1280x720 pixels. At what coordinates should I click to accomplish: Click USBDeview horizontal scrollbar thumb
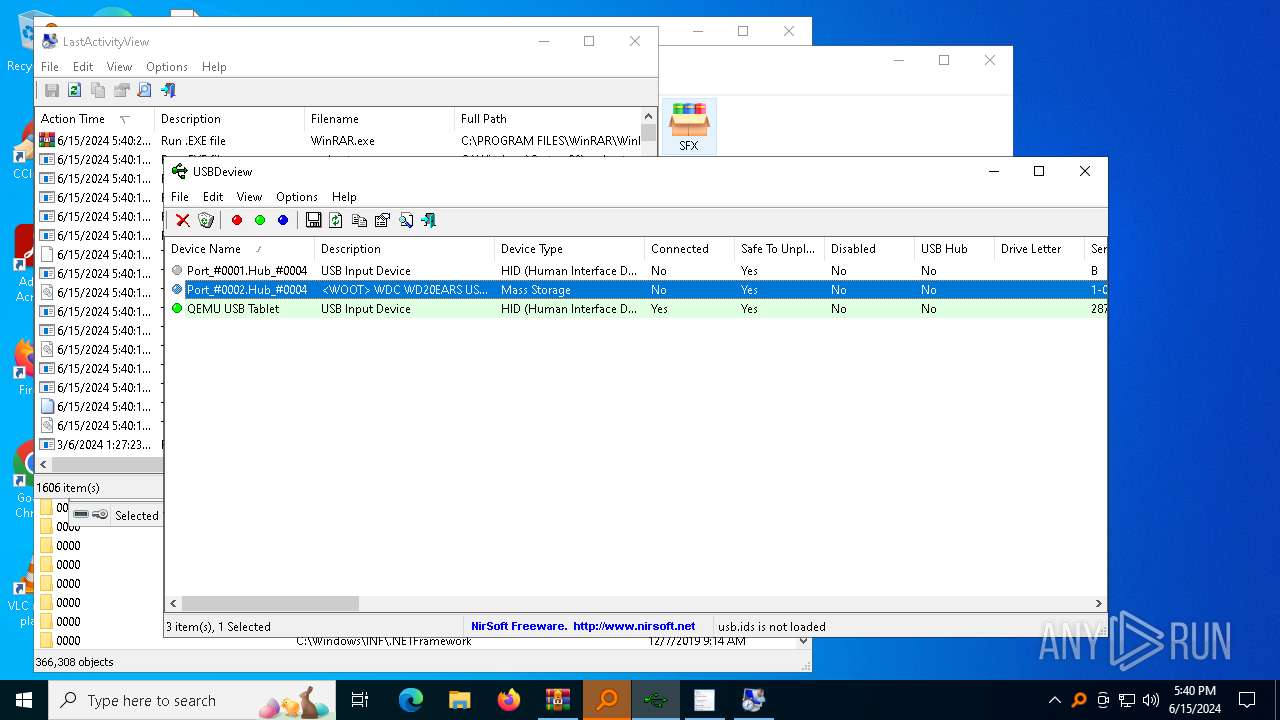pos(270,604)
